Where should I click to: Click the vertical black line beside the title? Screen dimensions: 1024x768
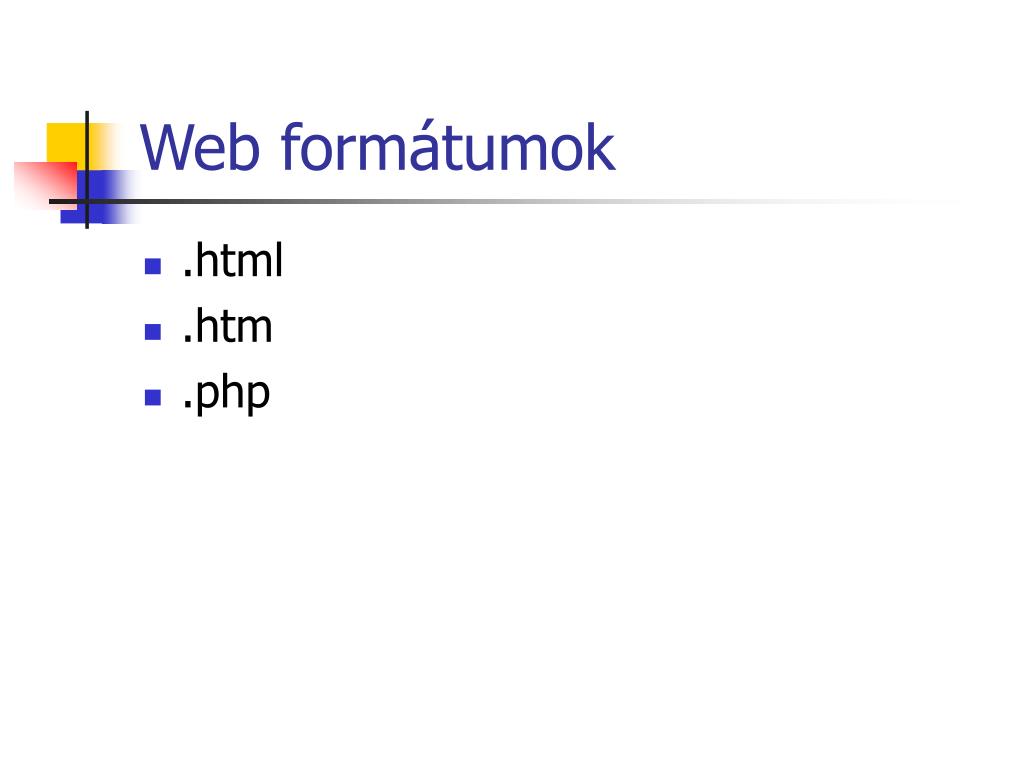coord(87,170)
